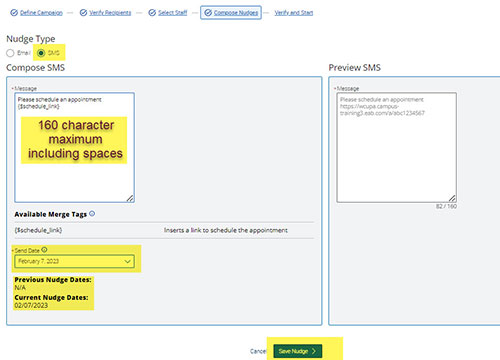Viewport: 500px width, 360px height.
Task: Open Available Merge Tags info icon
Action: point(92,214)
